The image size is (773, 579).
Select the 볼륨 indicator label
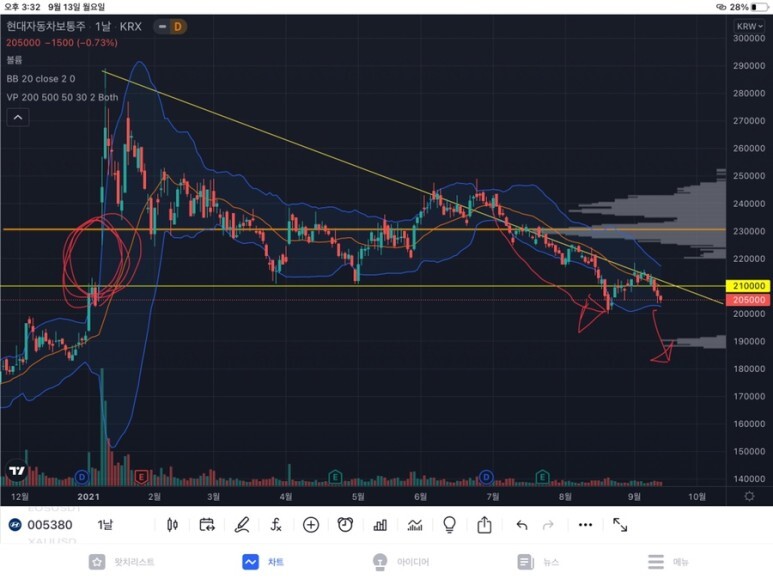[14, 60]
